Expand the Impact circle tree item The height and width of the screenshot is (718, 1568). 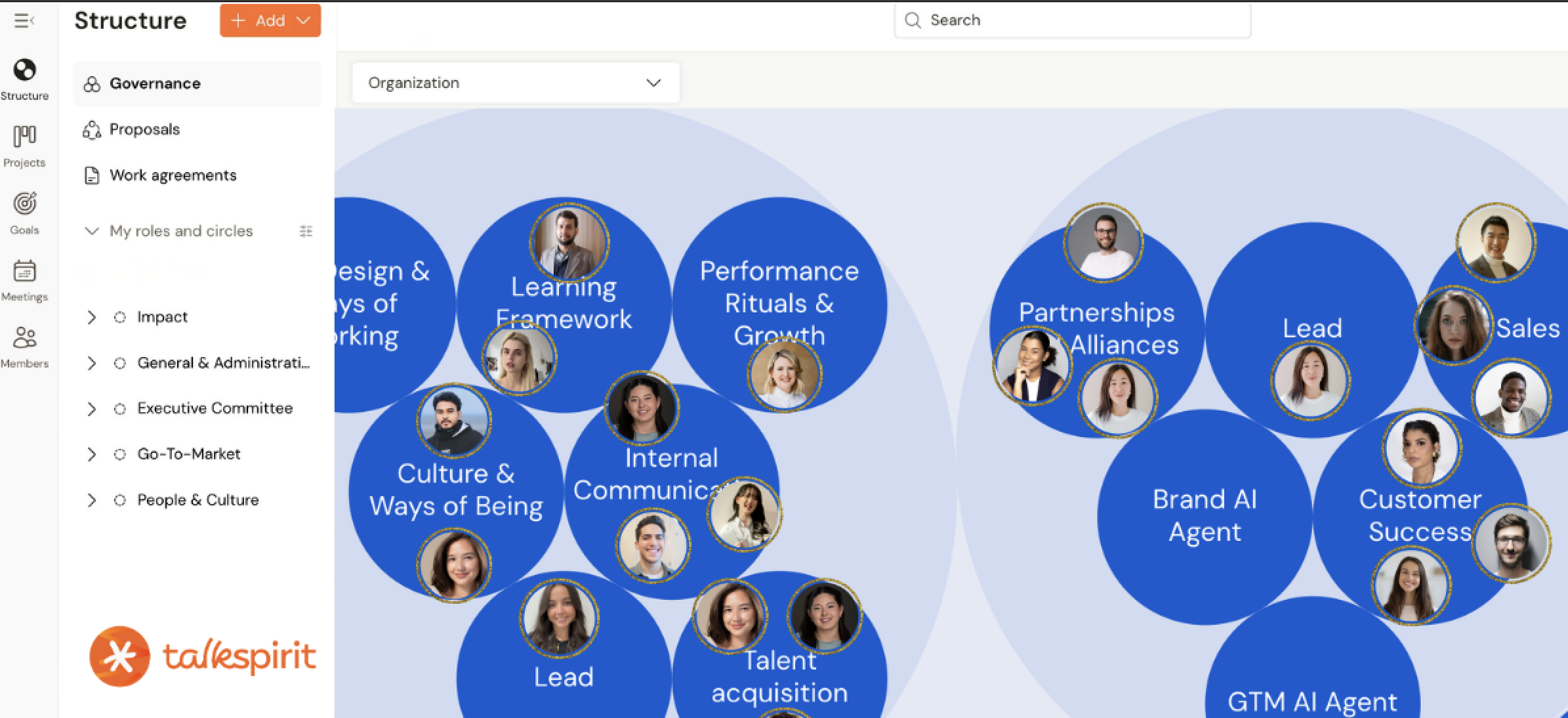92,318
